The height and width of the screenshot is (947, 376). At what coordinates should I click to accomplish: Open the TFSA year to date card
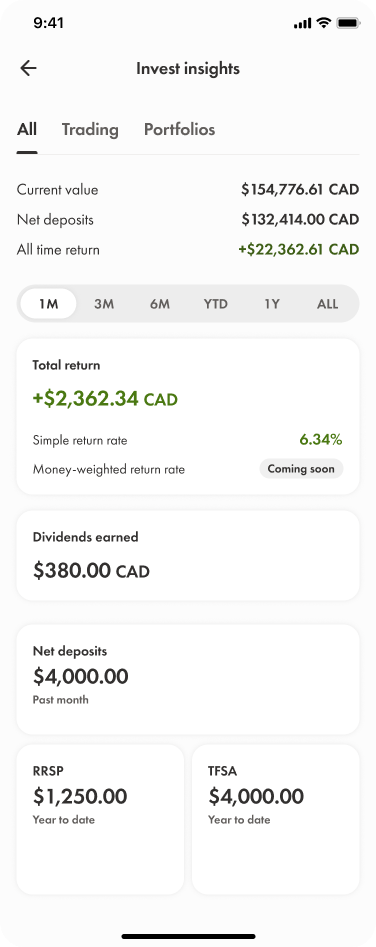tap(276, 820)
